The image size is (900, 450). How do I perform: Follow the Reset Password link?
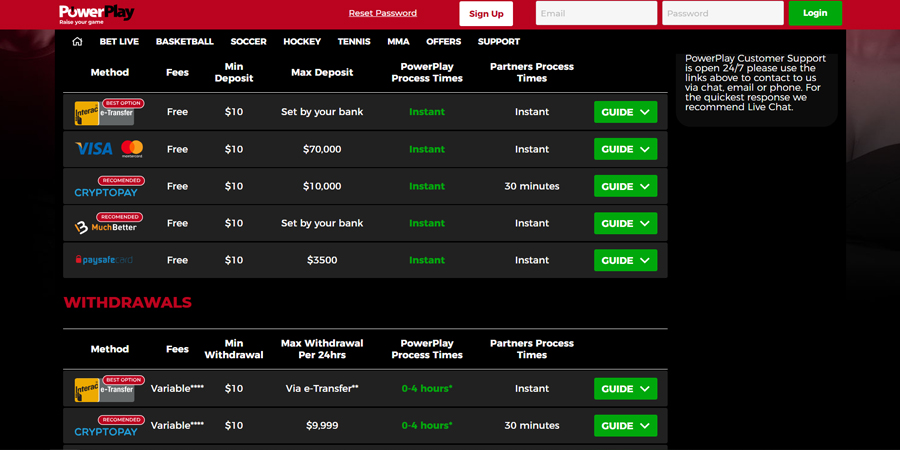tap(382, 13)
